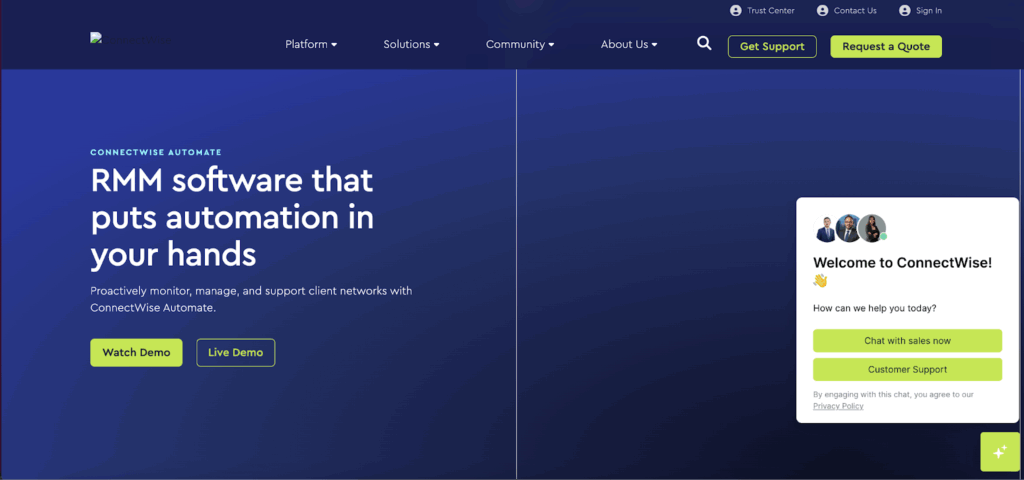Expand the Platform menu
The width and height of the screenshot is (1024, 480).
[311, 45]
